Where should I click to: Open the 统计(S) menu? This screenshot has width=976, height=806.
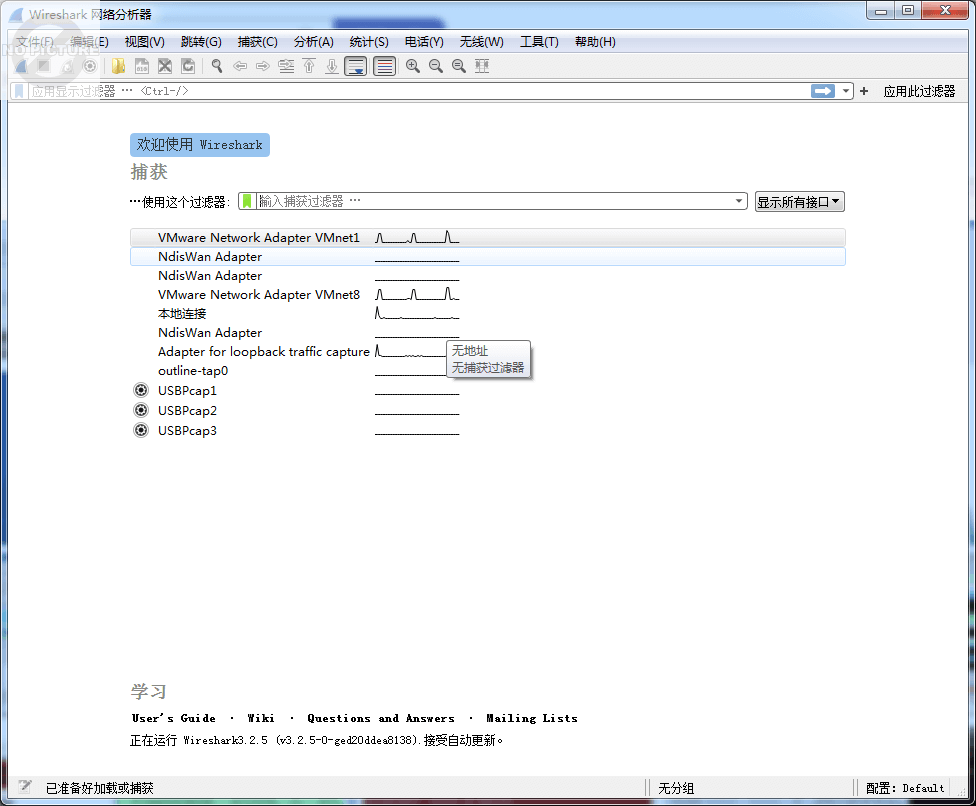[x=369, y=42]
